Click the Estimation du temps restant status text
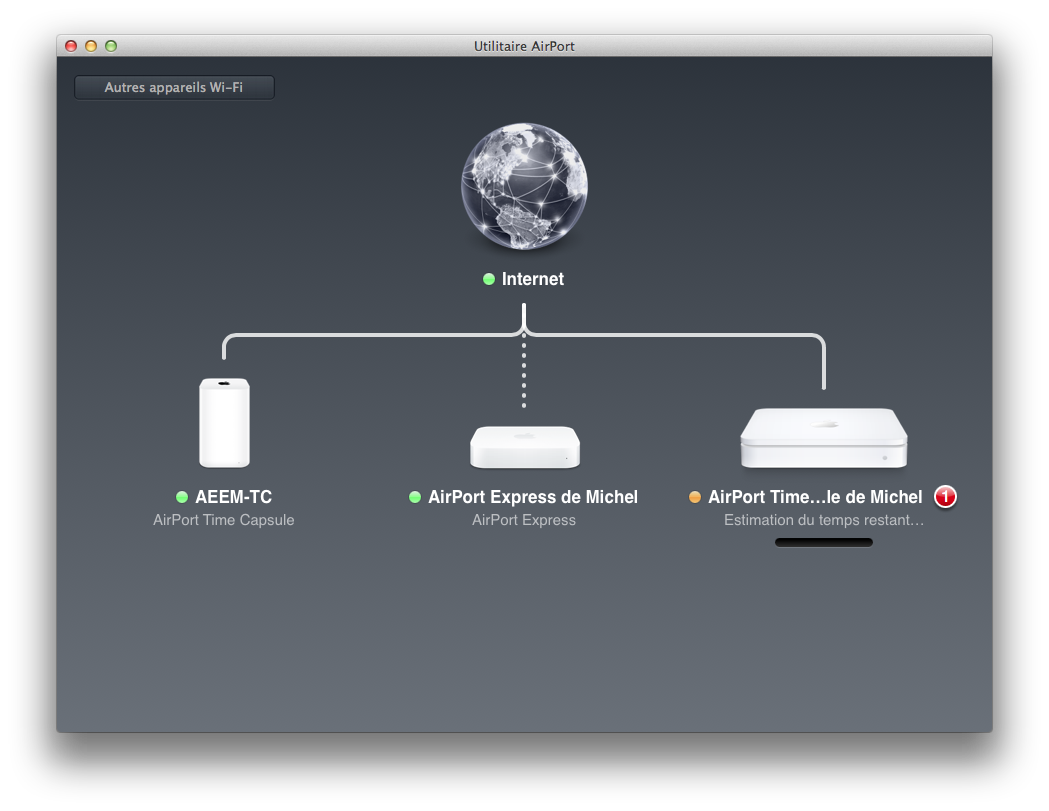 823,520
